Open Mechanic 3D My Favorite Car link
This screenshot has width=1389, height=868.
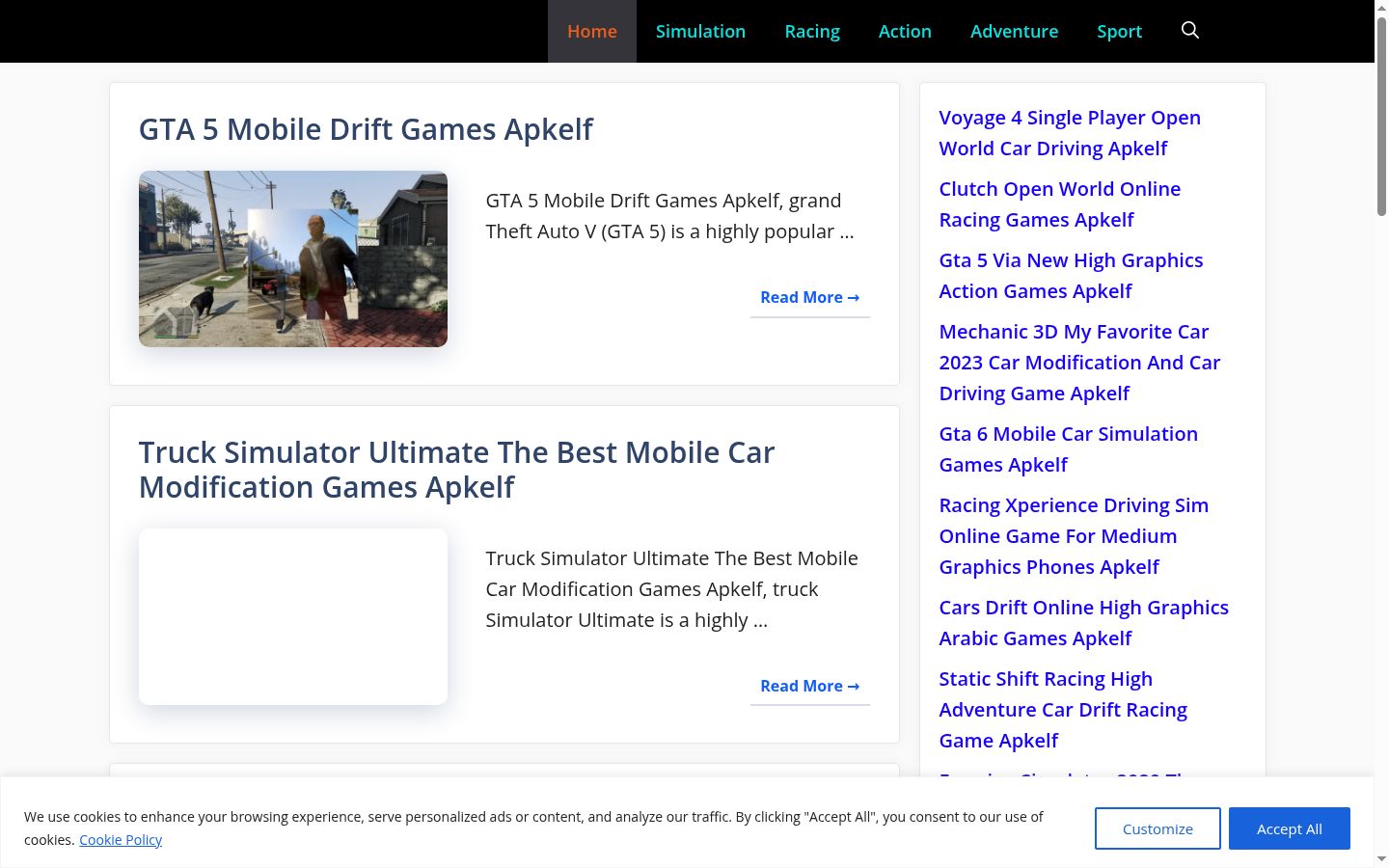click(1079, 363)
